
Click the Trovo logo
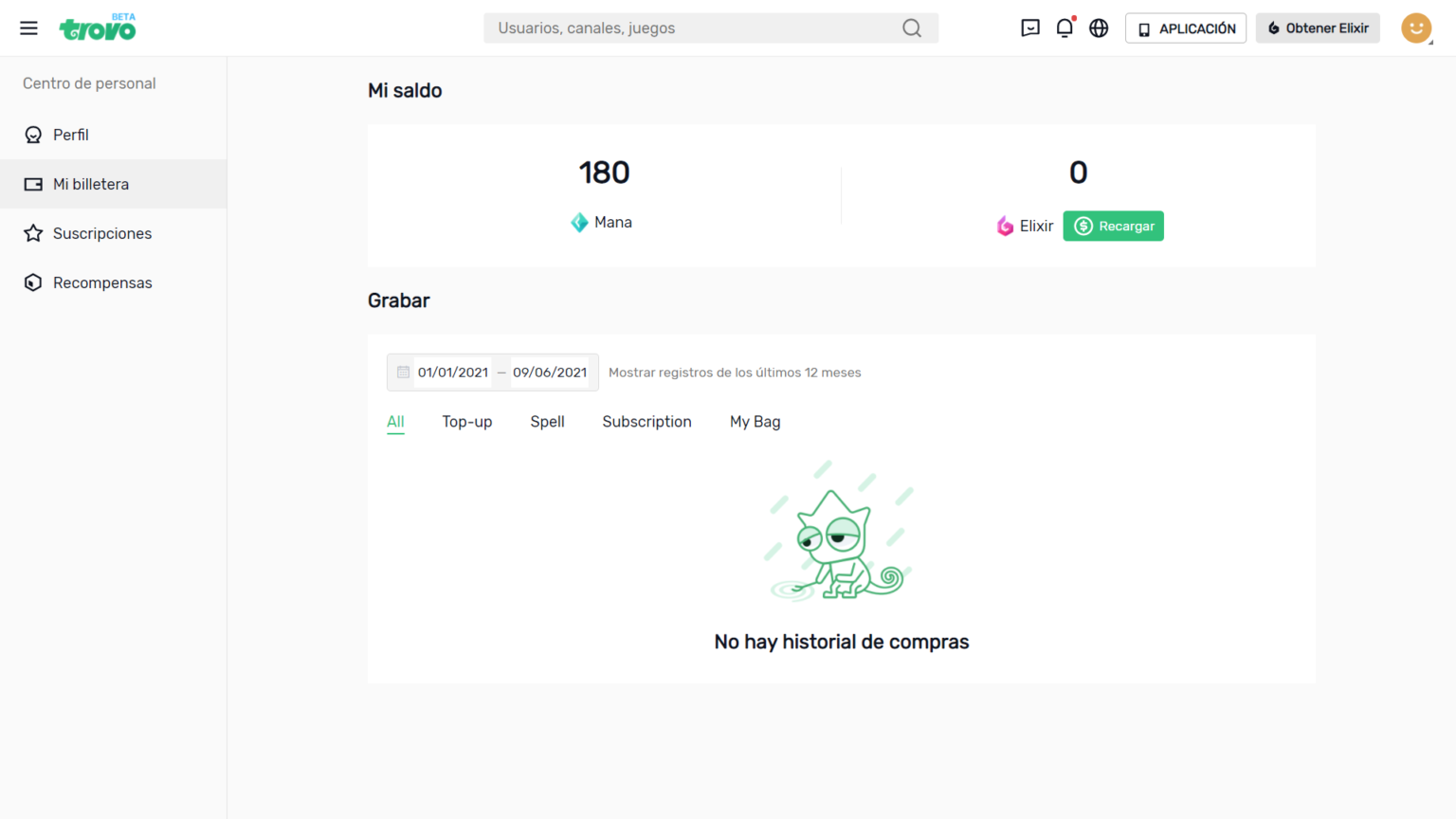[x=98, y=27]
